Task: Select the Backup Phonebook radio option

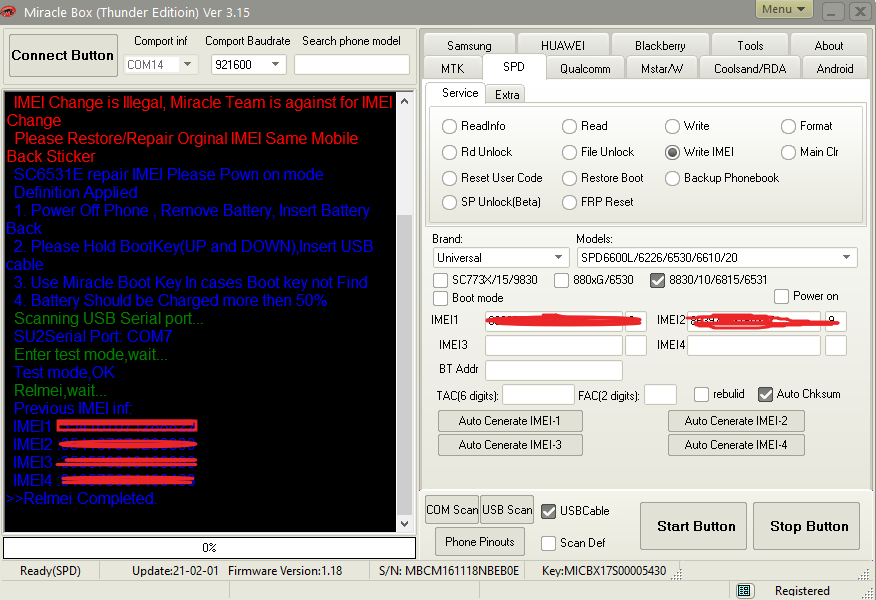Action: (x=672, y=178)
